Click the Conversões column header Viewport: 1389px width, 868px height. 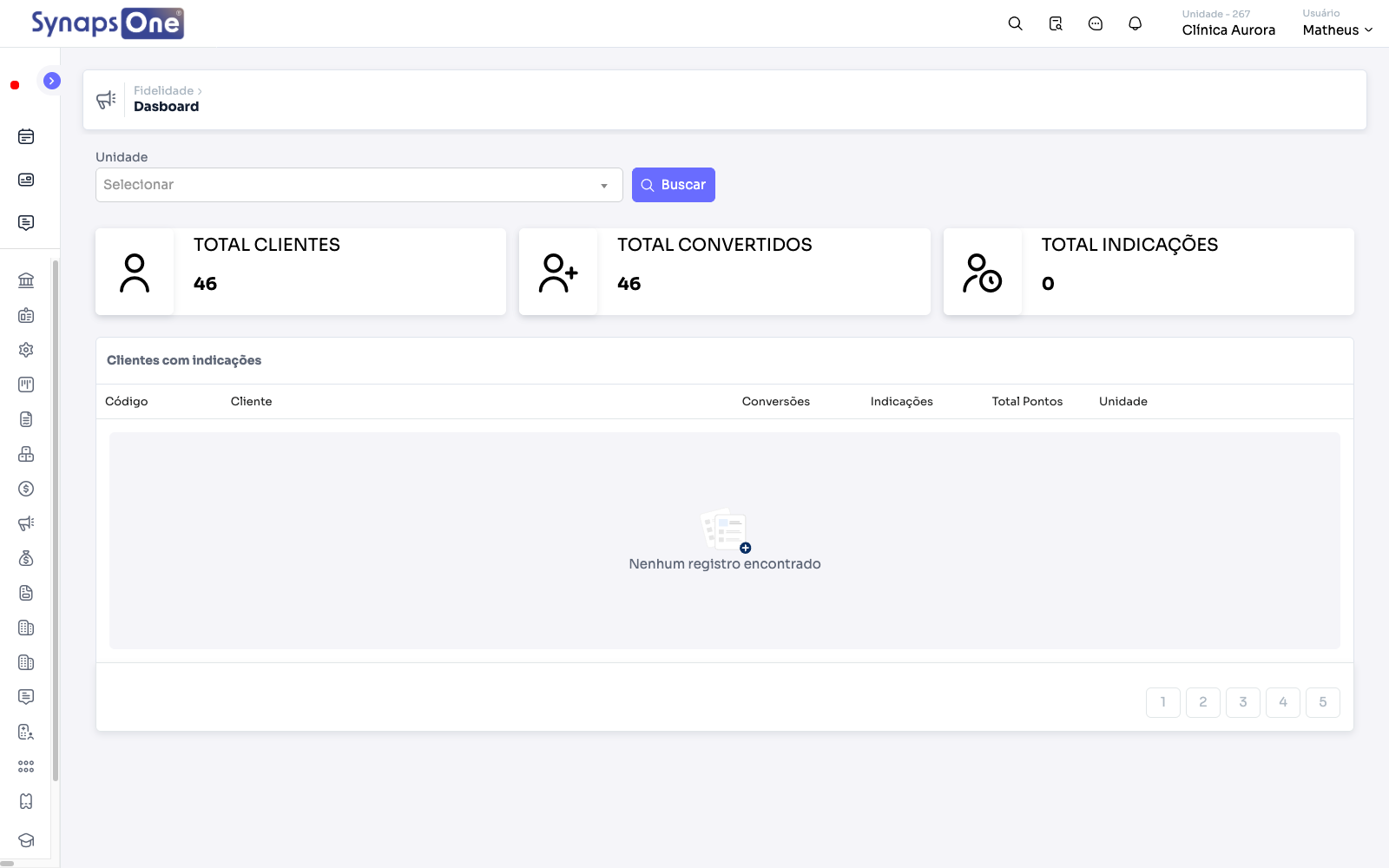pos(776,401)
